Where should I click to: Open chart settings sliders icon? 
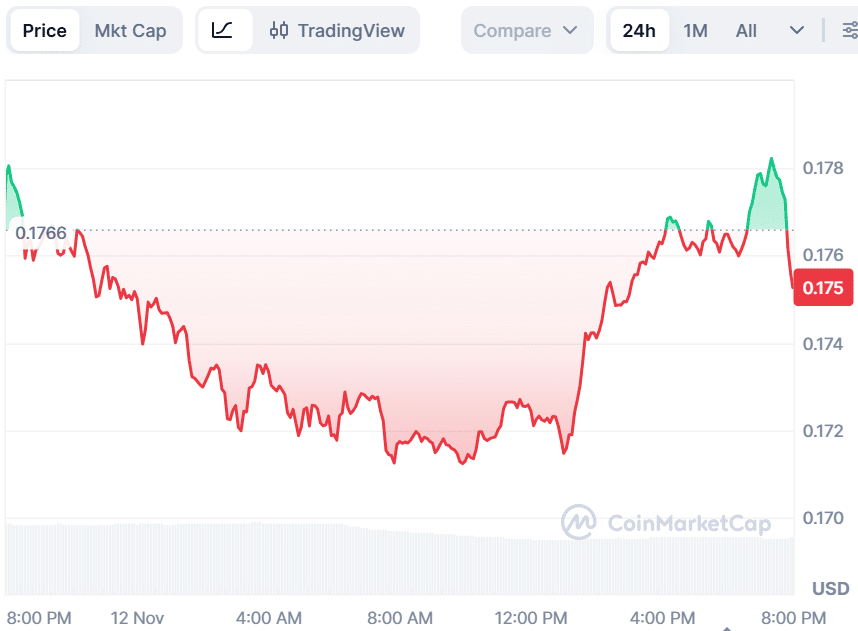click(850, 31)
